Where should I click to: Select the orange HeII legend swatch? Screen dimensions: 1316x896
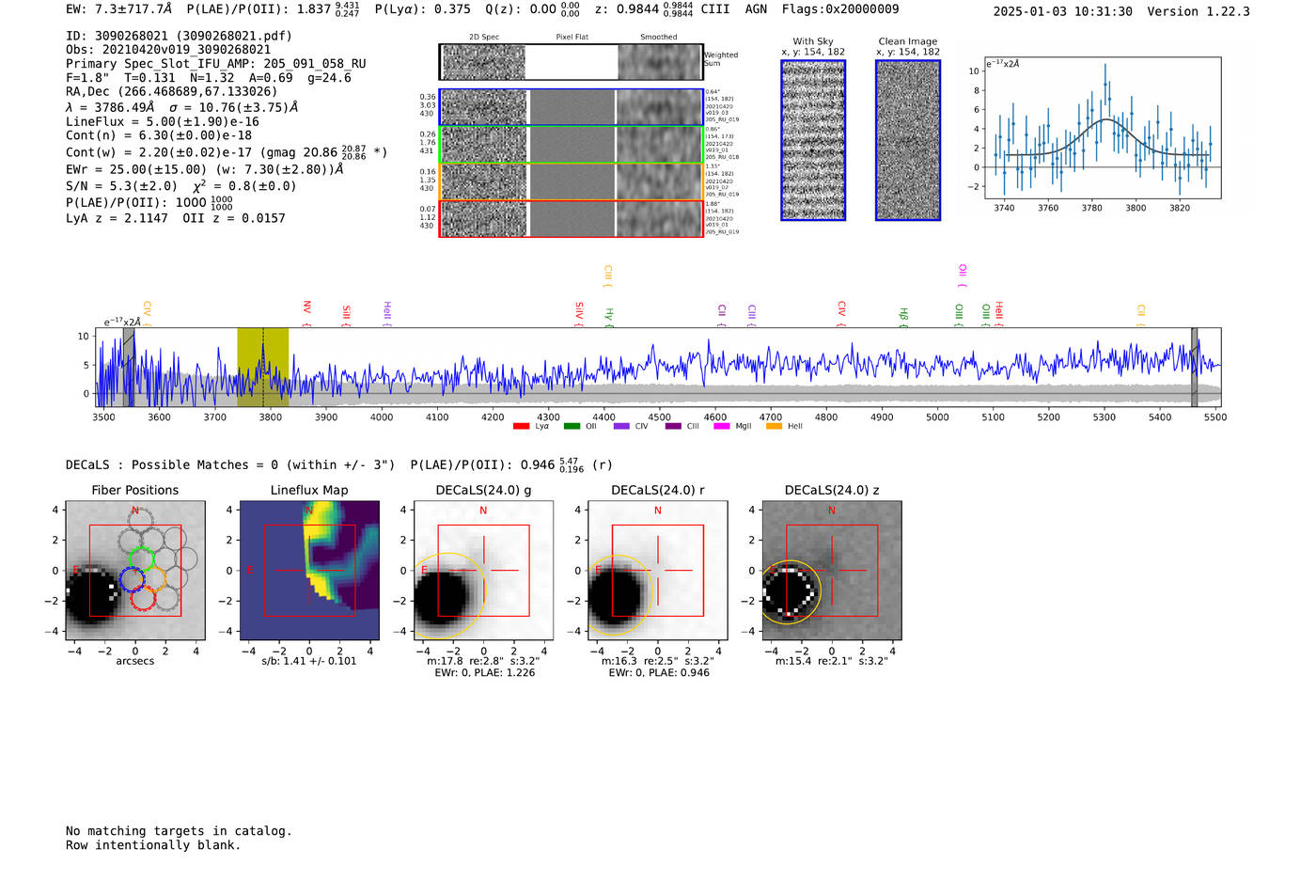[774, 427]
